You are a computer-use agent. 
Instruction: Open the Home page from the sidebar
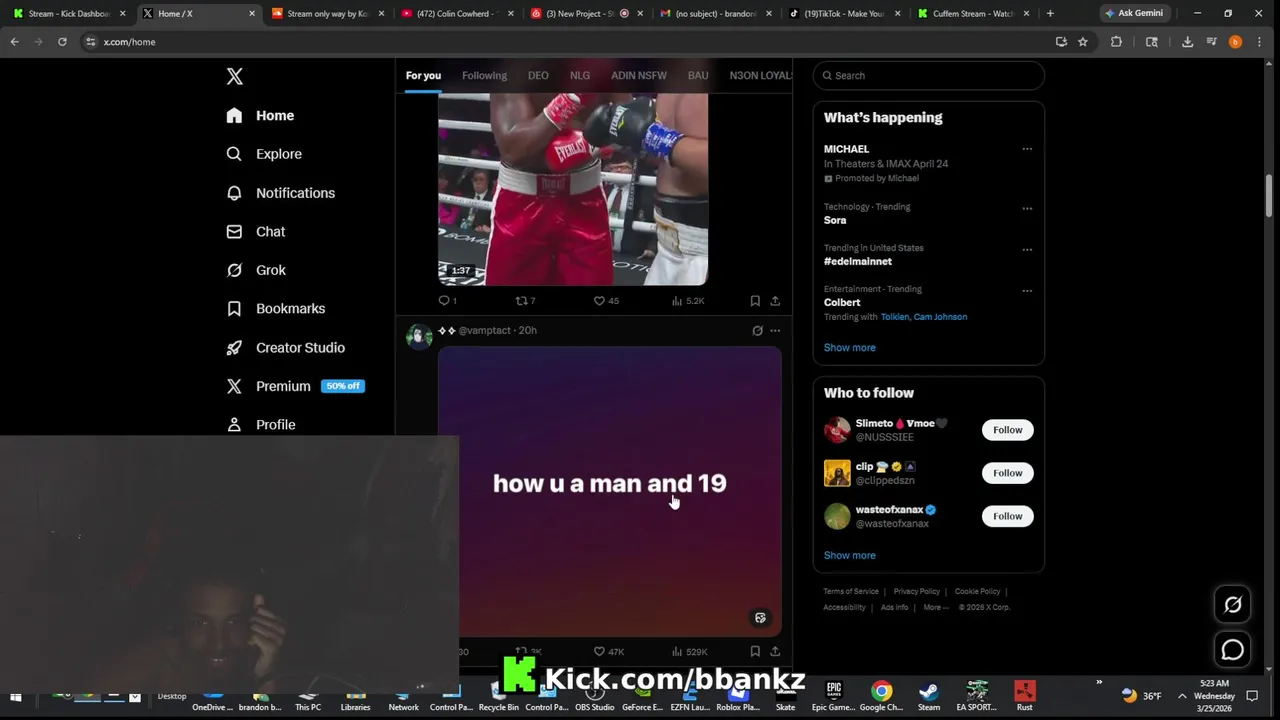(260, 115)
